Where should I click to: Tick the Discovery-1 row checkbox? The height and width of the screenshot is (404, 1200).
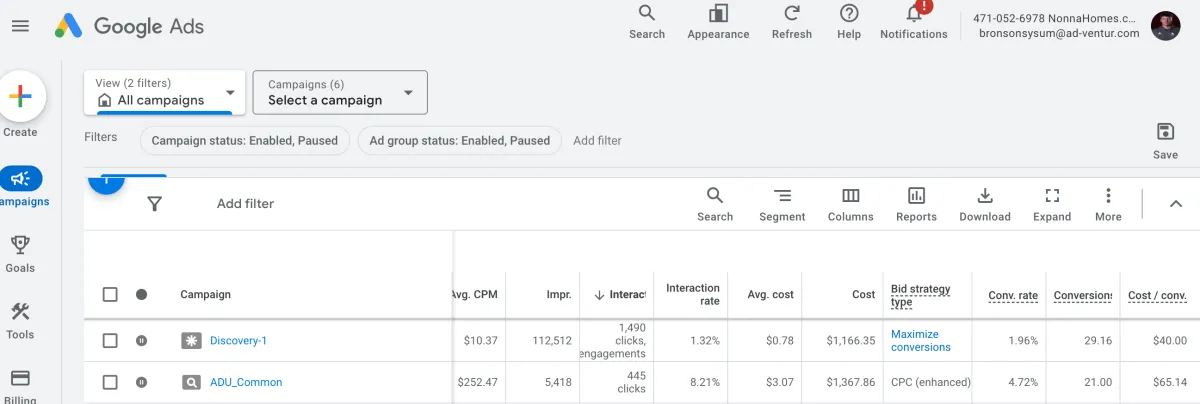pyautogui.click(x=110, y=341)
